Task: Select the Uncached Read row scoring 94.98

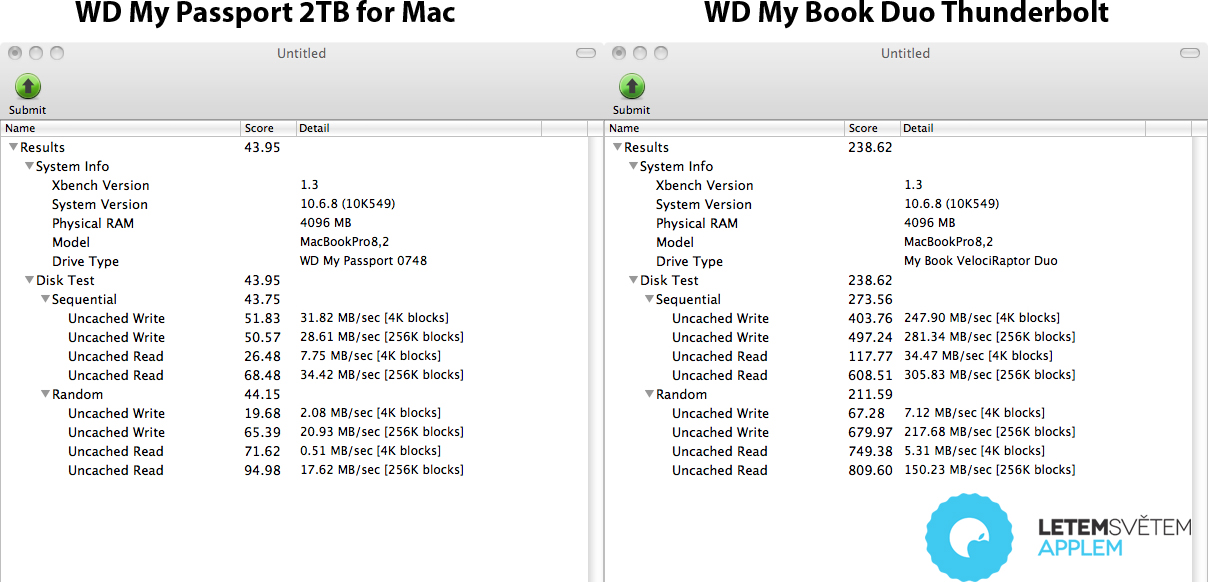Action: (x=295, y=470)
